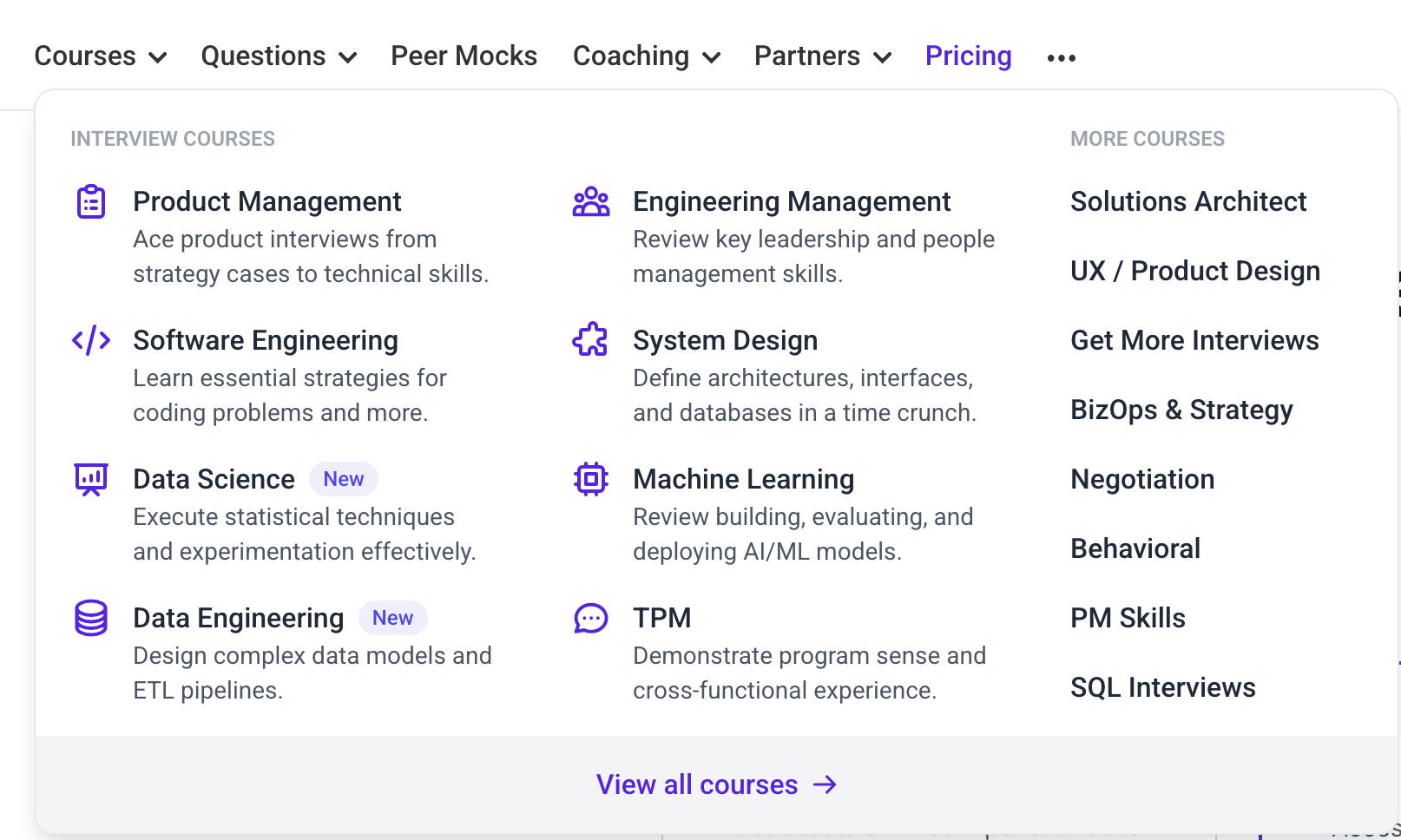Select the Product Management clipboard icon

[x=90, y=200]
